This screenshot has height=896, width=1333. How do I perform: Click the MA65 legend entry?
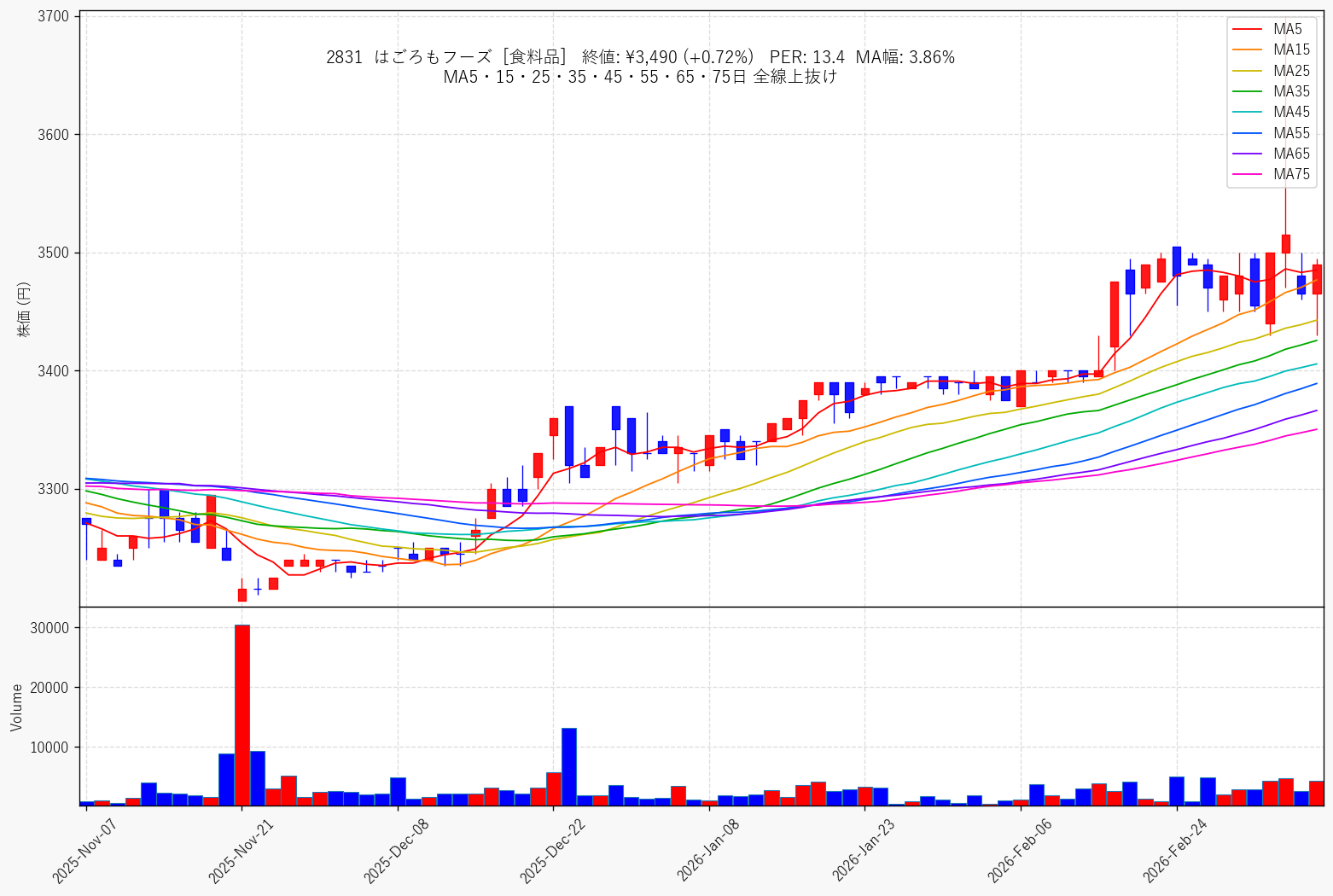1270,154
